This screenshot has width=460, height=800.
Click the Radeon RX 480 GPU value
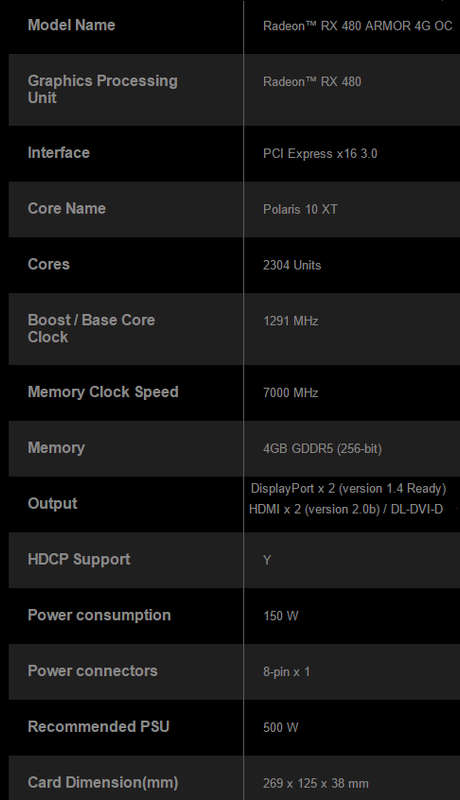312,82
